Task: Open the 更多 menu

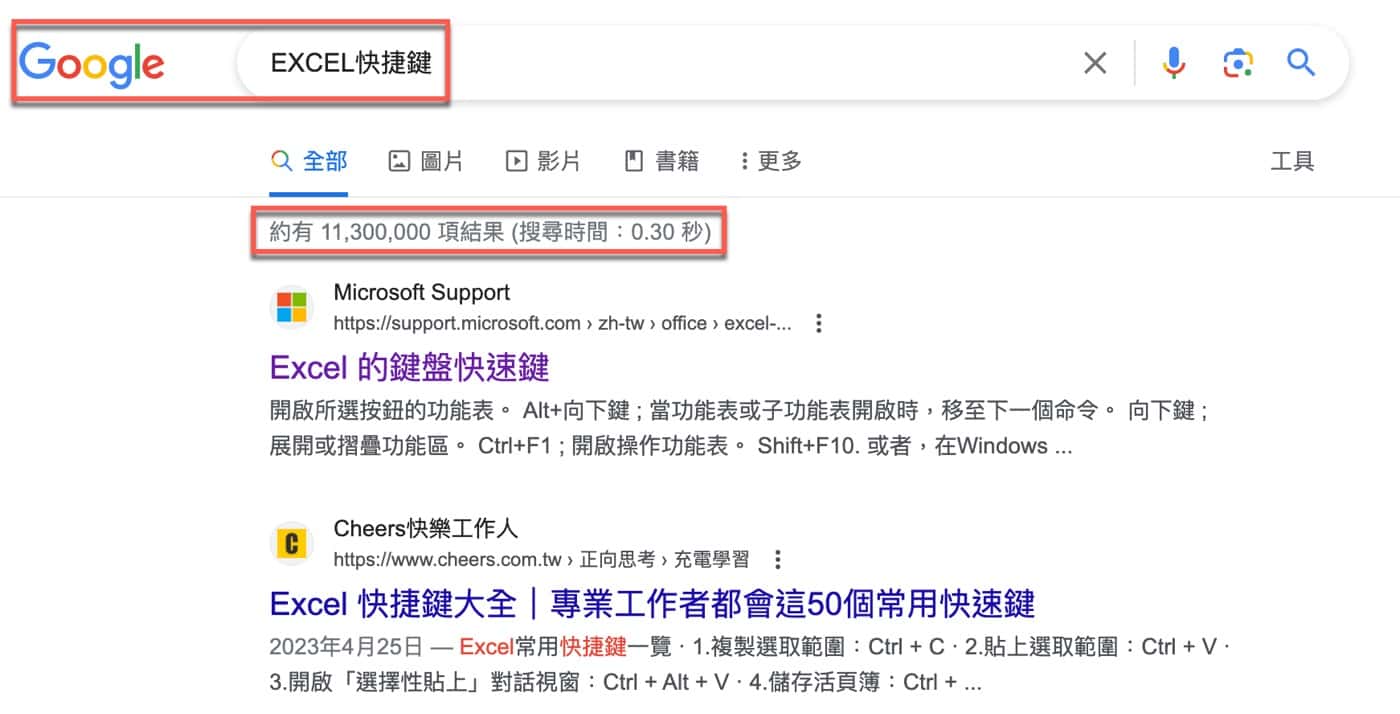Action: 771,161
